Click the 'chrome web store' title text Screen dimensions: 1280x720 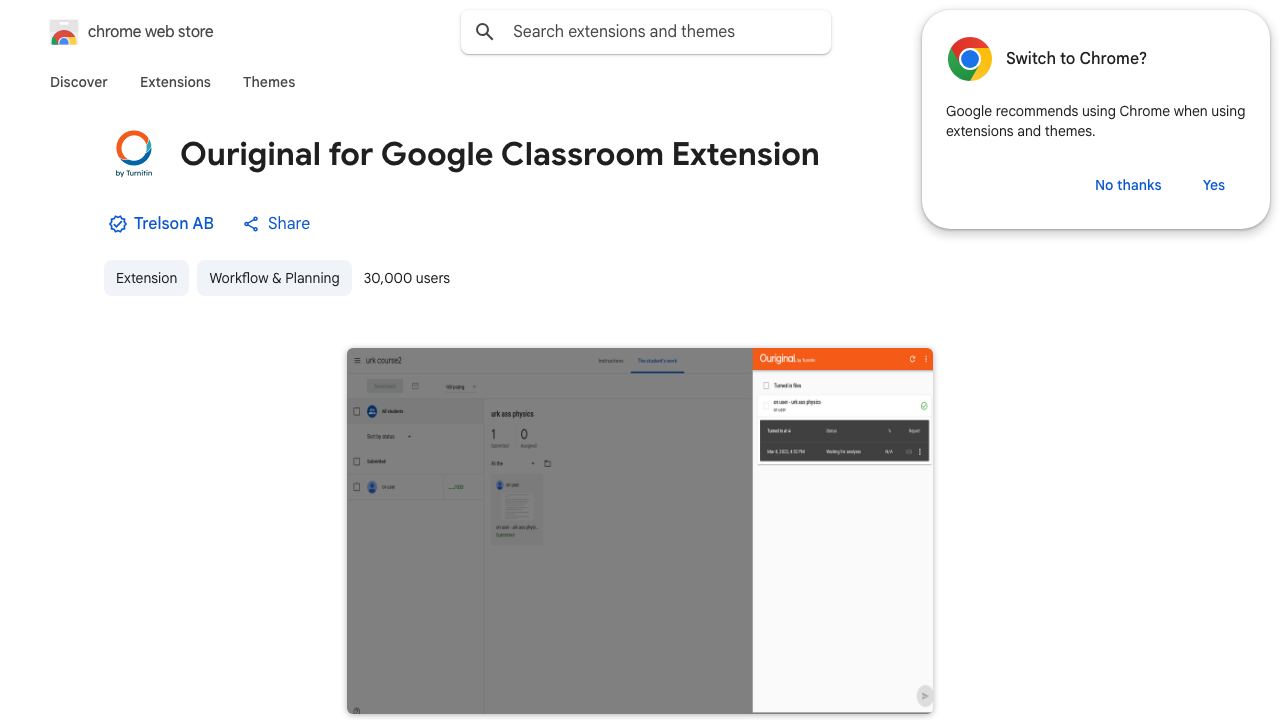tap(151, 32)
